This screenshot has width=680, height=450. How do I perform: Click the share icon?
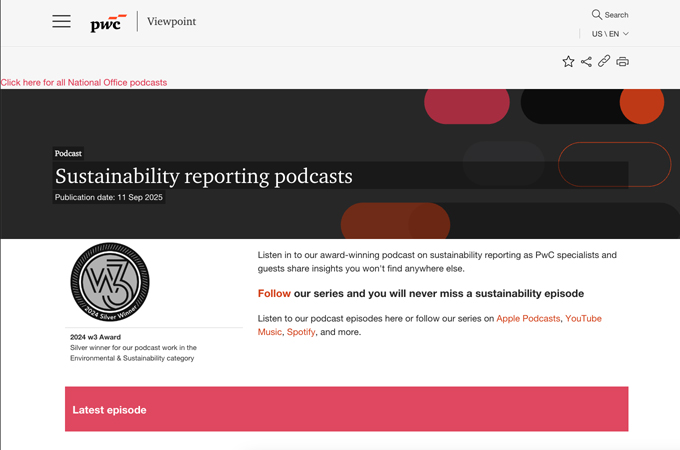tap(586, 62)
